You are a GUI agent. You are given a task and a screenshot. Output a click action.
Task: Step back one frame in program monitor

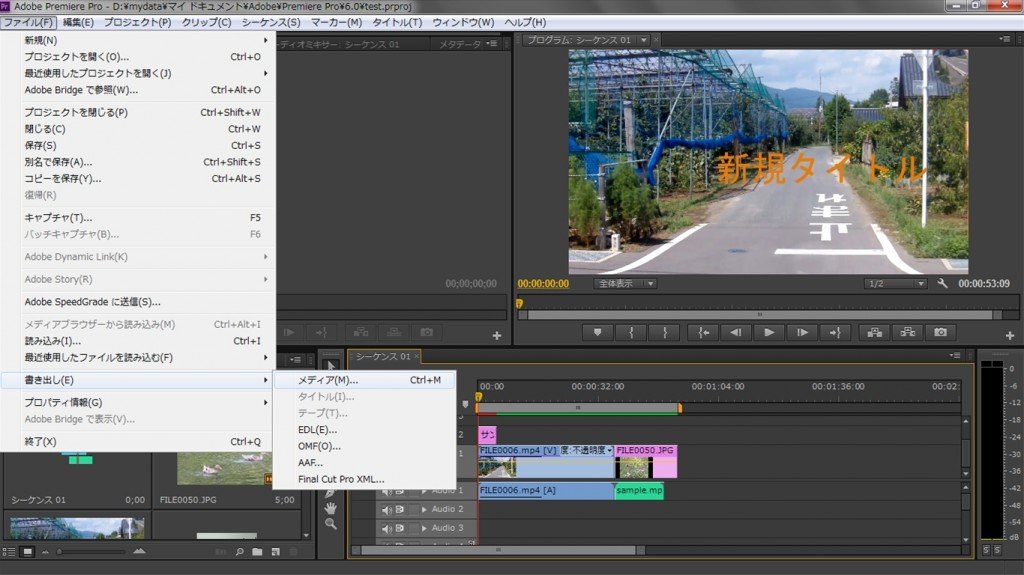coord(736,333)
